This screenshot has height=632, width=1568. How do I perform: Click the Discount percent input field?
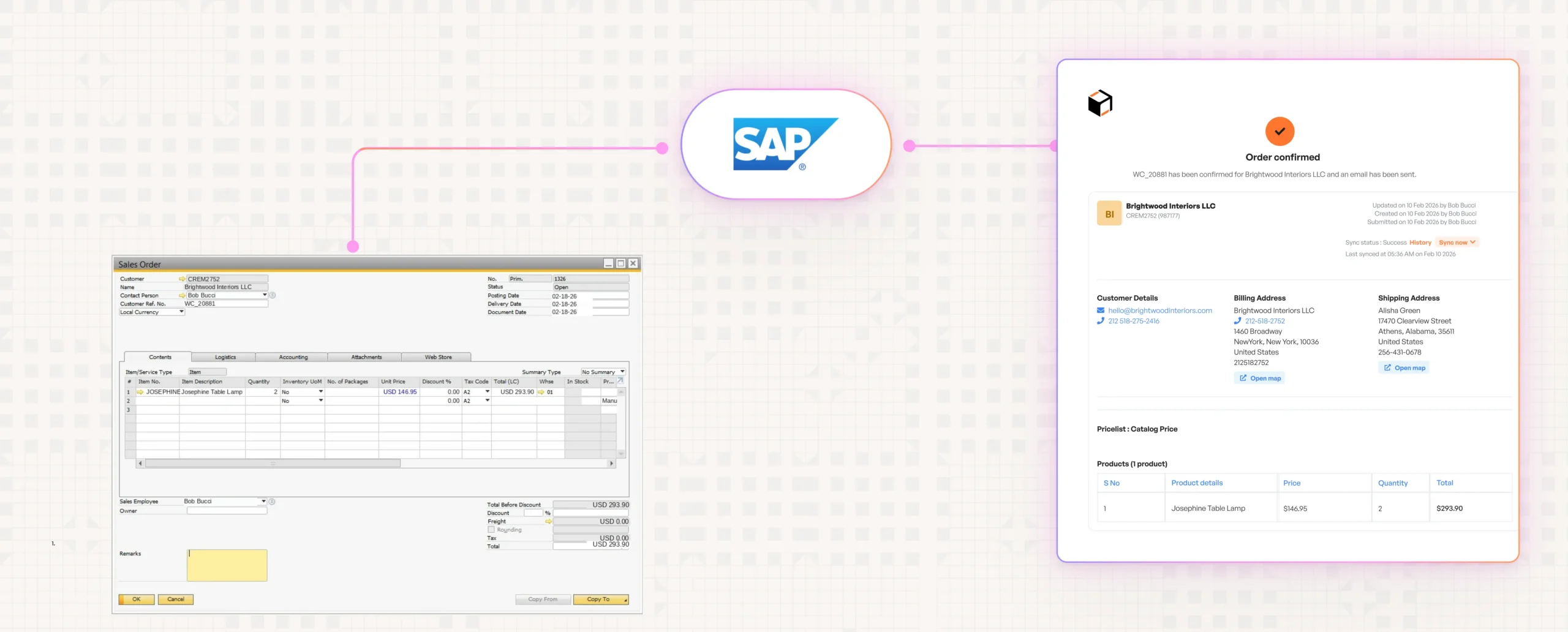(x=533, y=513)
